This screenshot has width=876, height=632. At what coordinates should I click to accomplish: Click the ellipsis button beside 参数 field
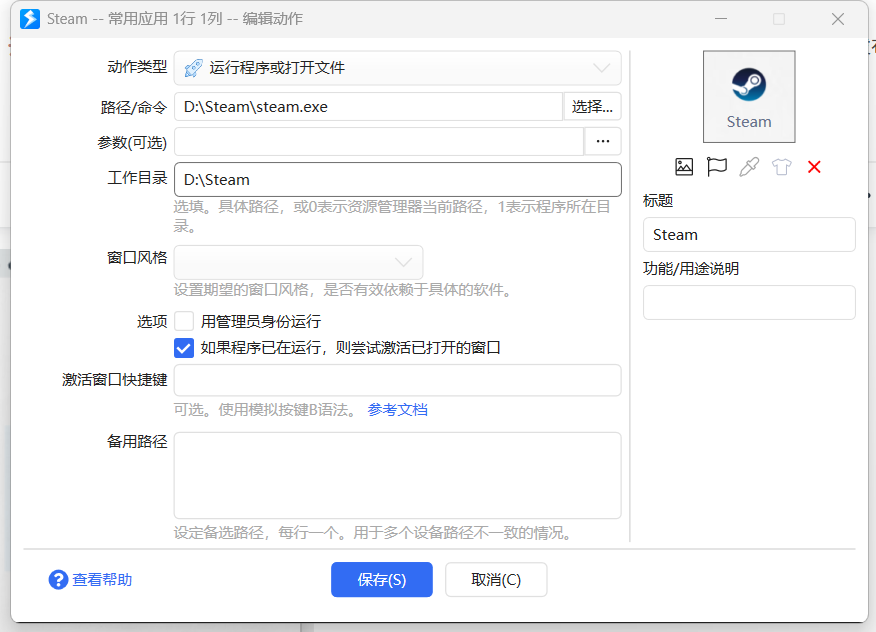point(603,141)
